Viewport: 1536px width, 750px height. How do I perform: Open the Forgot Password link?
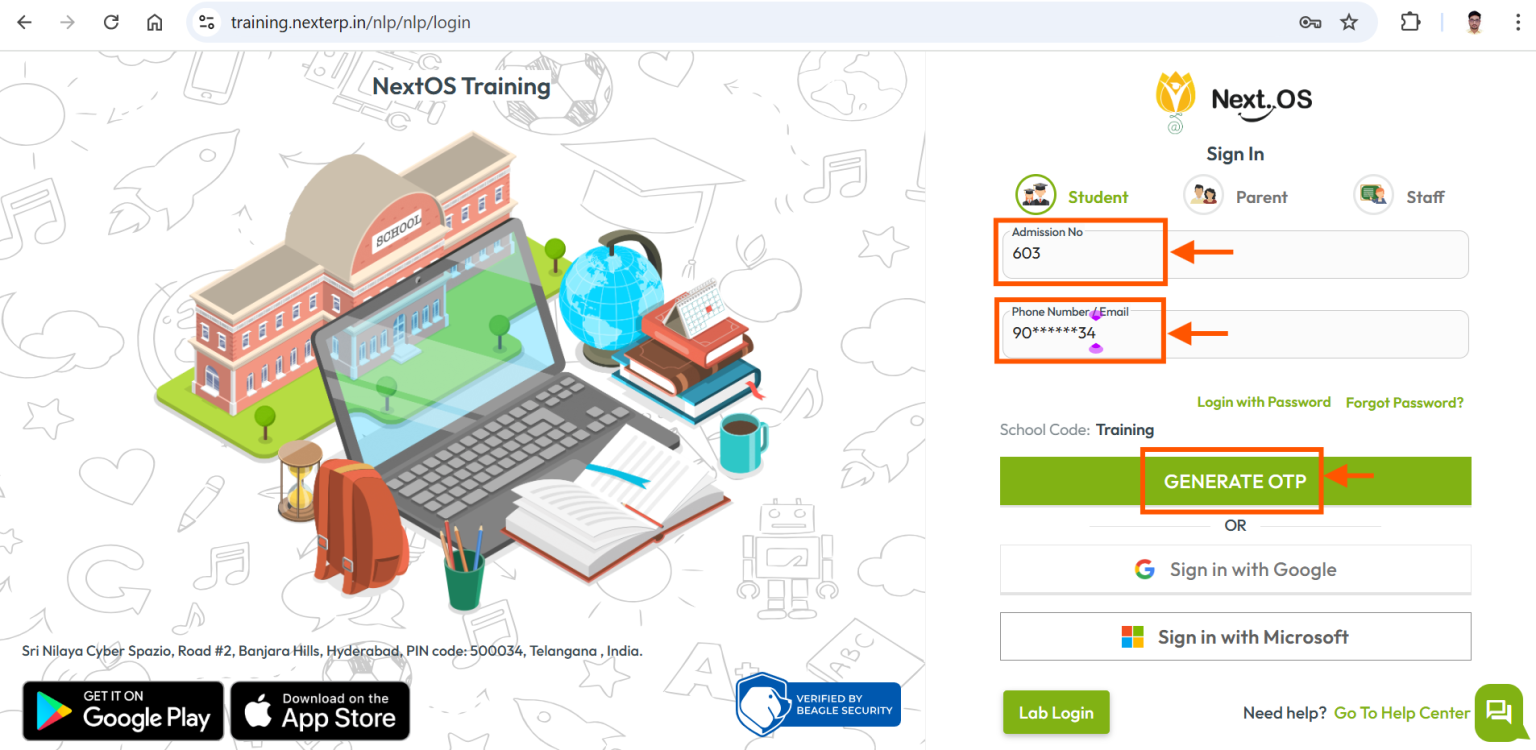coord(1404,402)
